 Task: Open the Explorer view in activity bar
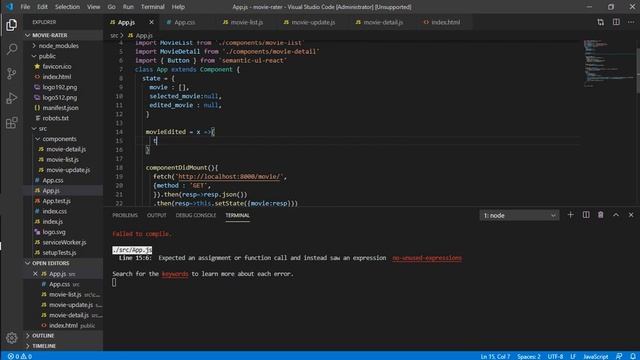tap(11, 25)
